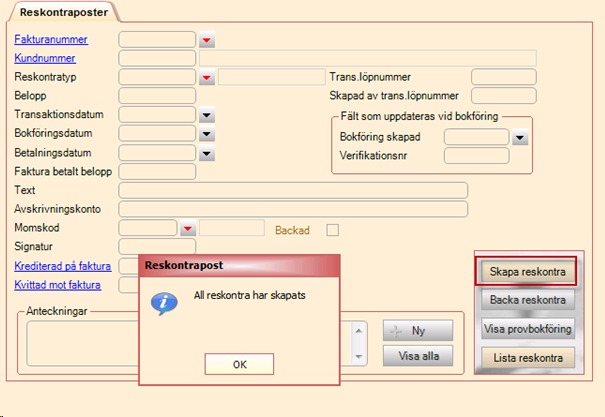Click OK in the Reskontrapost dialog

[x=239, y=364]
